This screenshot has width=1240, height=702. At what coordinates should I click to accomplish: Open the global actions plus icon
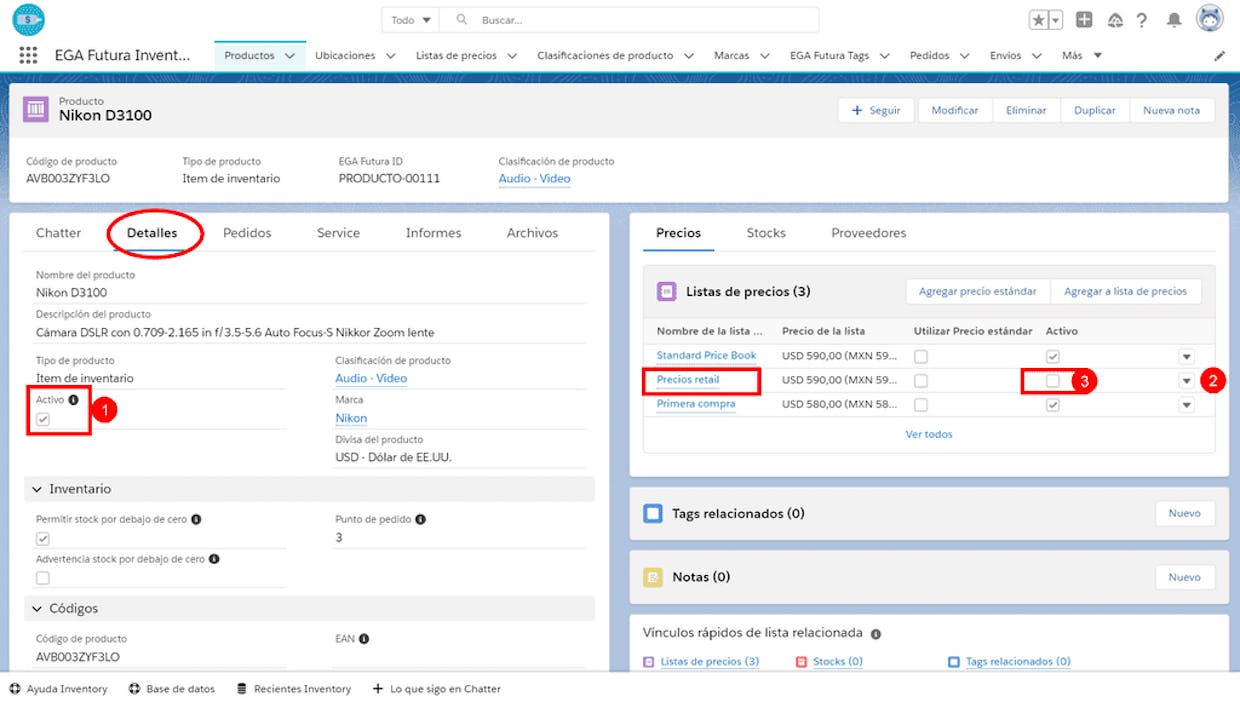tap(1084, 20)
